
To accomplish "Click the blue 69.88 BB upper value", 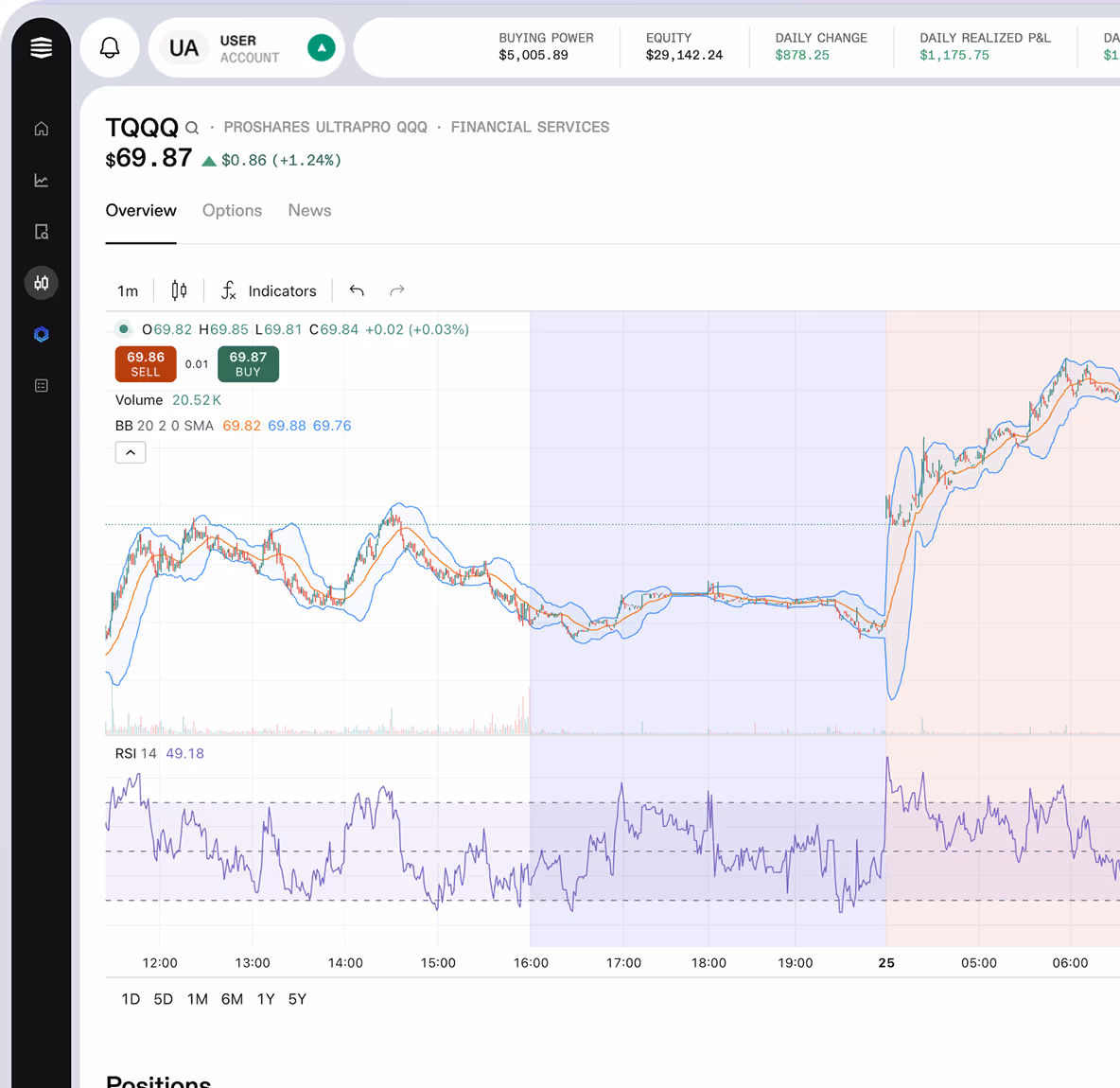I will pos(287,426).
